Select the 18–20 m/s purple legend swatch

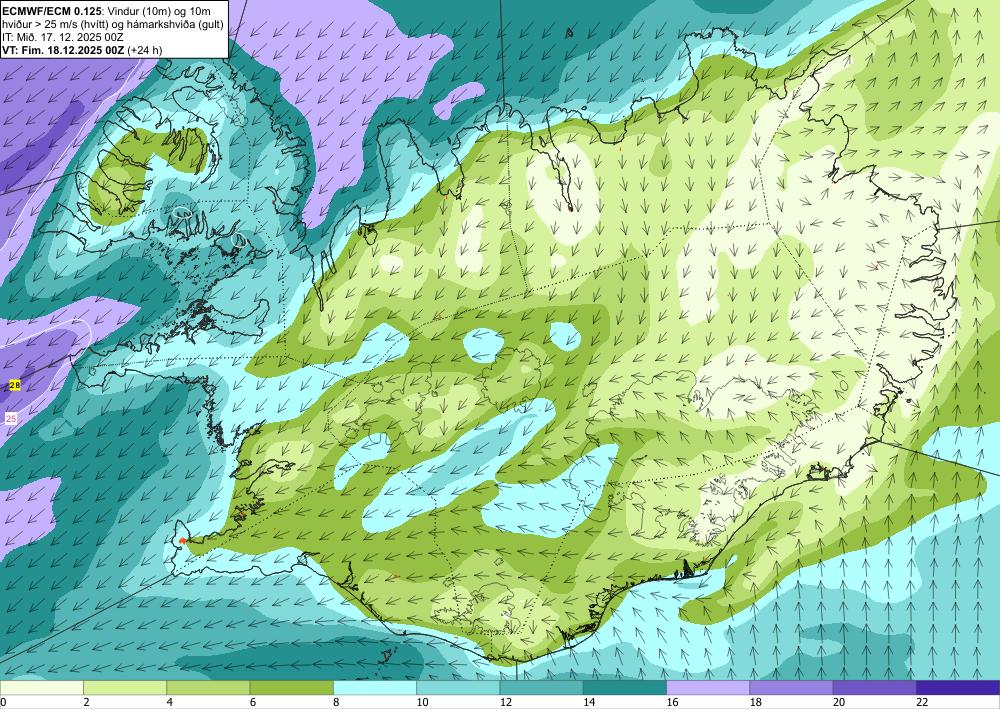click(x=791, y=687)
